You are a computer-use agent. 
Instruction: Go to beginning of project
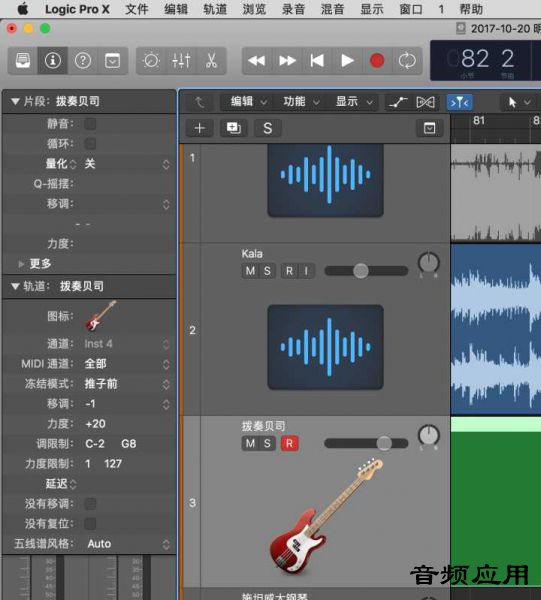pos(317,60)
